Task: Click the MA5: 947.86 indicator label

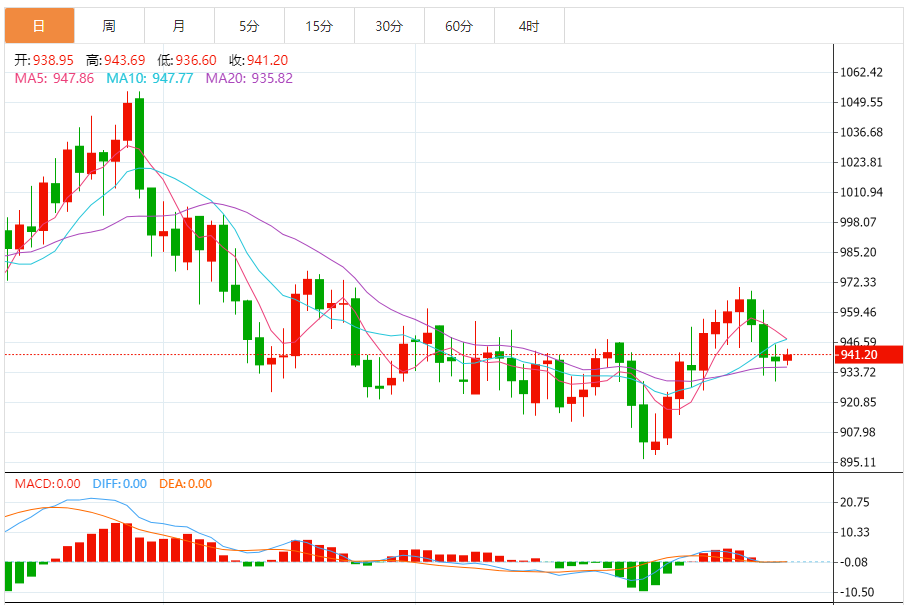Action: tap(54, 78)
